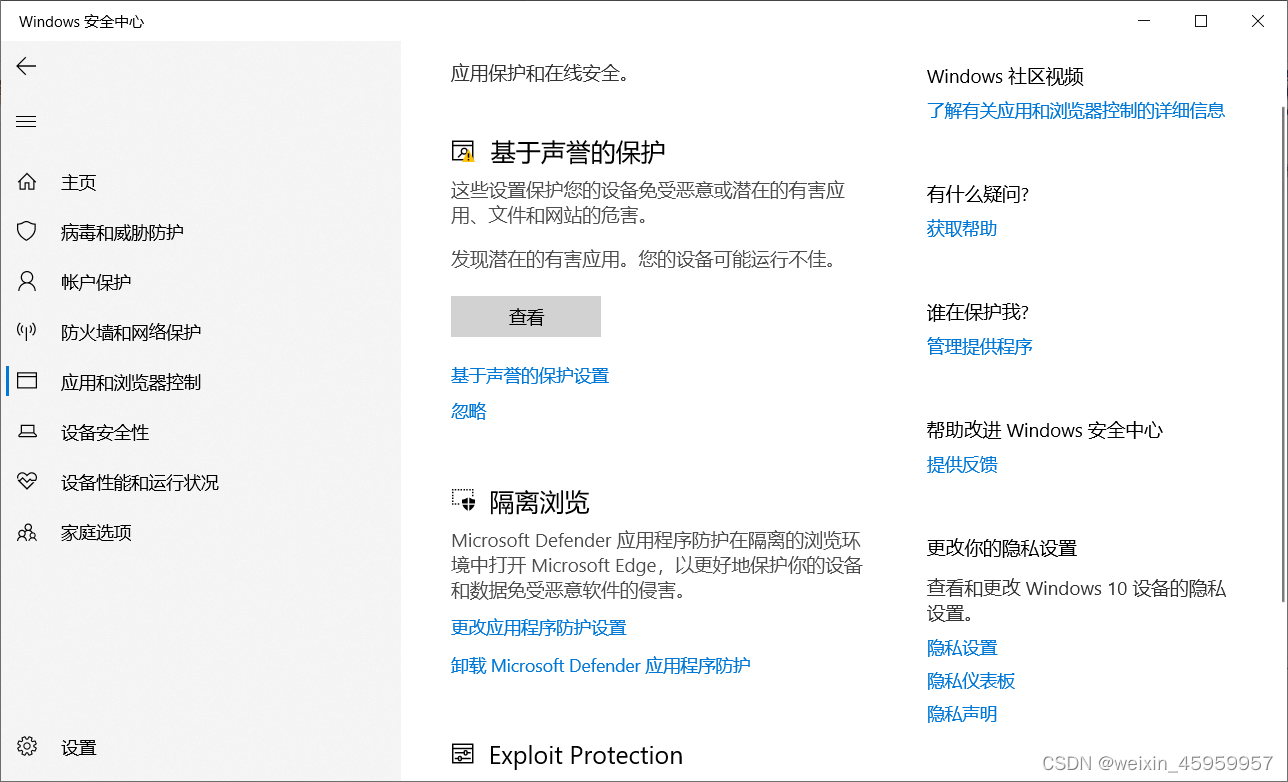Click the 隔离浏览 heading

pyautogui.click(x=539, y=502)
